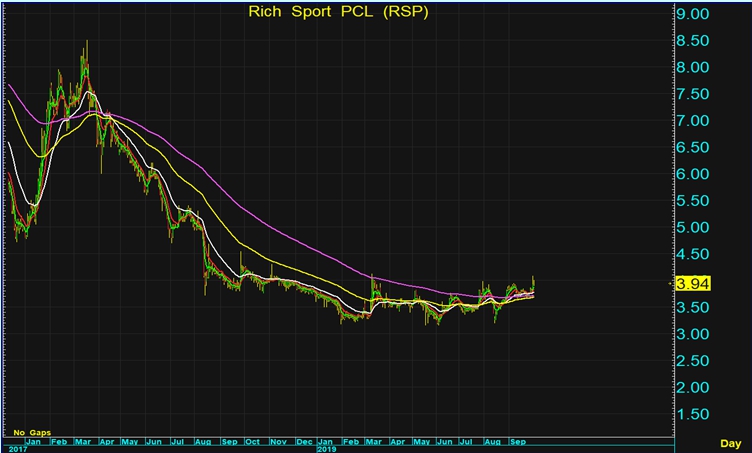Click the 4.50 price label
Screen dimensions: 752x453
click(693, 254)
